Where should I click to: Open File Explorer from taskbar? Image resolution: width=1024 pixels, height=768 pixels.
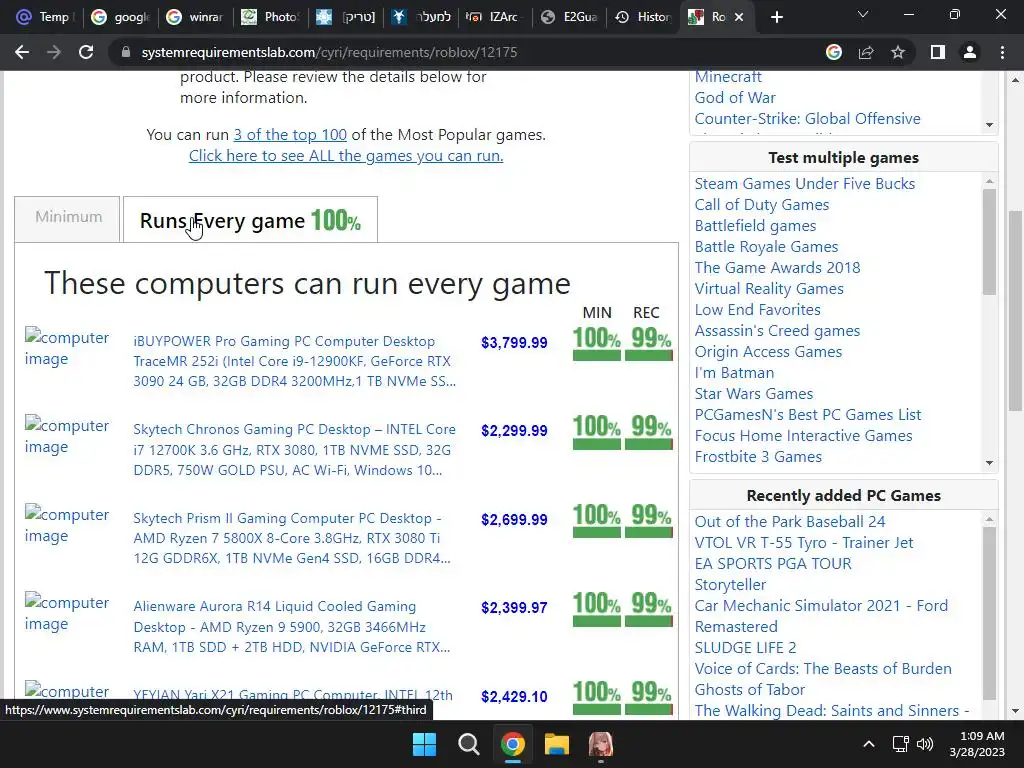(556, 744)
